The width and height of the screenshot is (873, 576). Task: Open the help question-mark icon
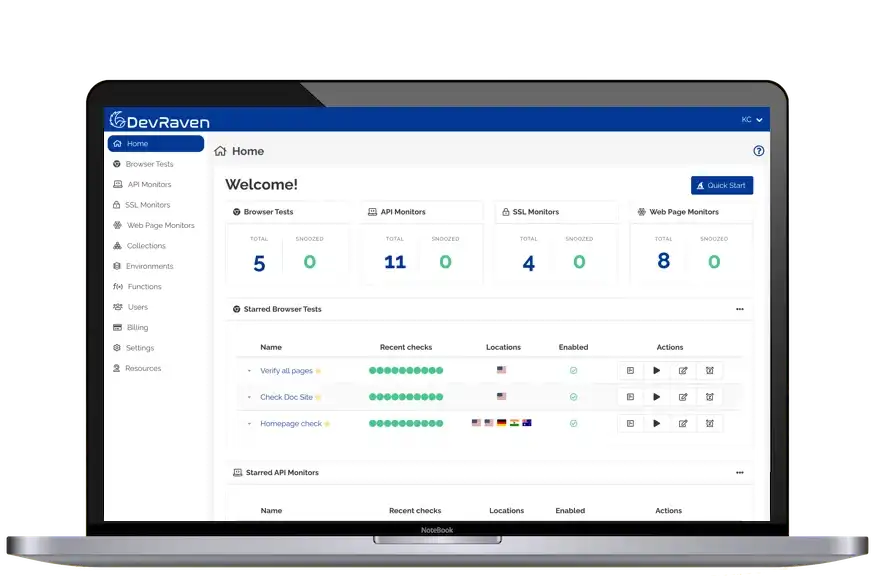tap(758, 150)
